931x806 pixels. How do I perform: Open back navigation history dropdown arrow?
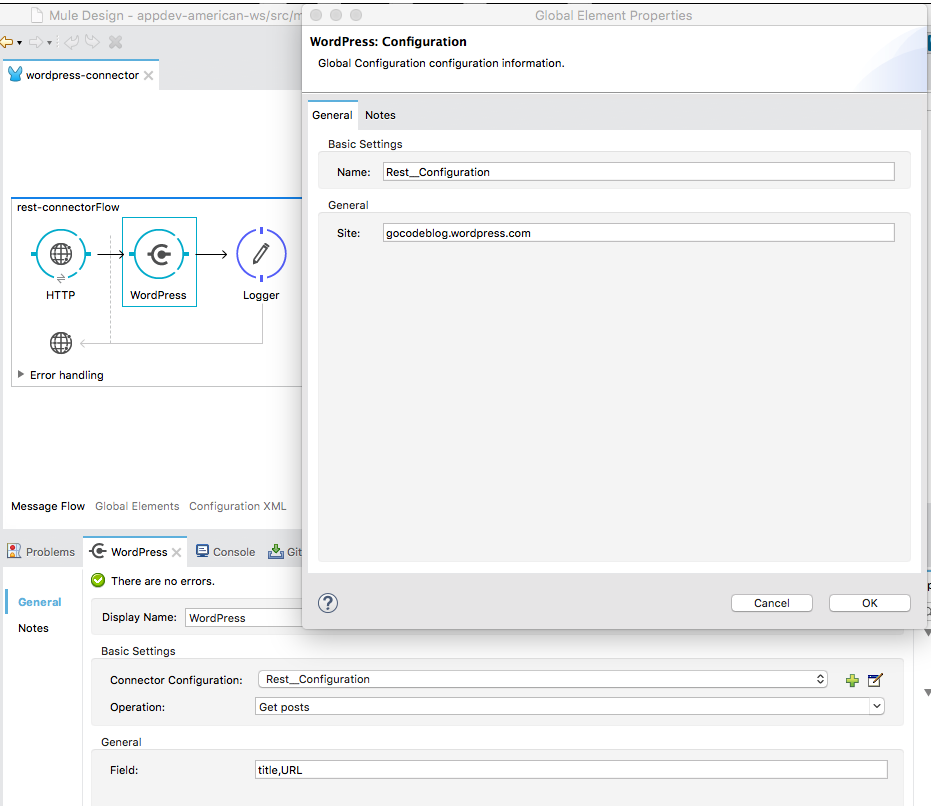pyautogui.click(x=20, y=43)
